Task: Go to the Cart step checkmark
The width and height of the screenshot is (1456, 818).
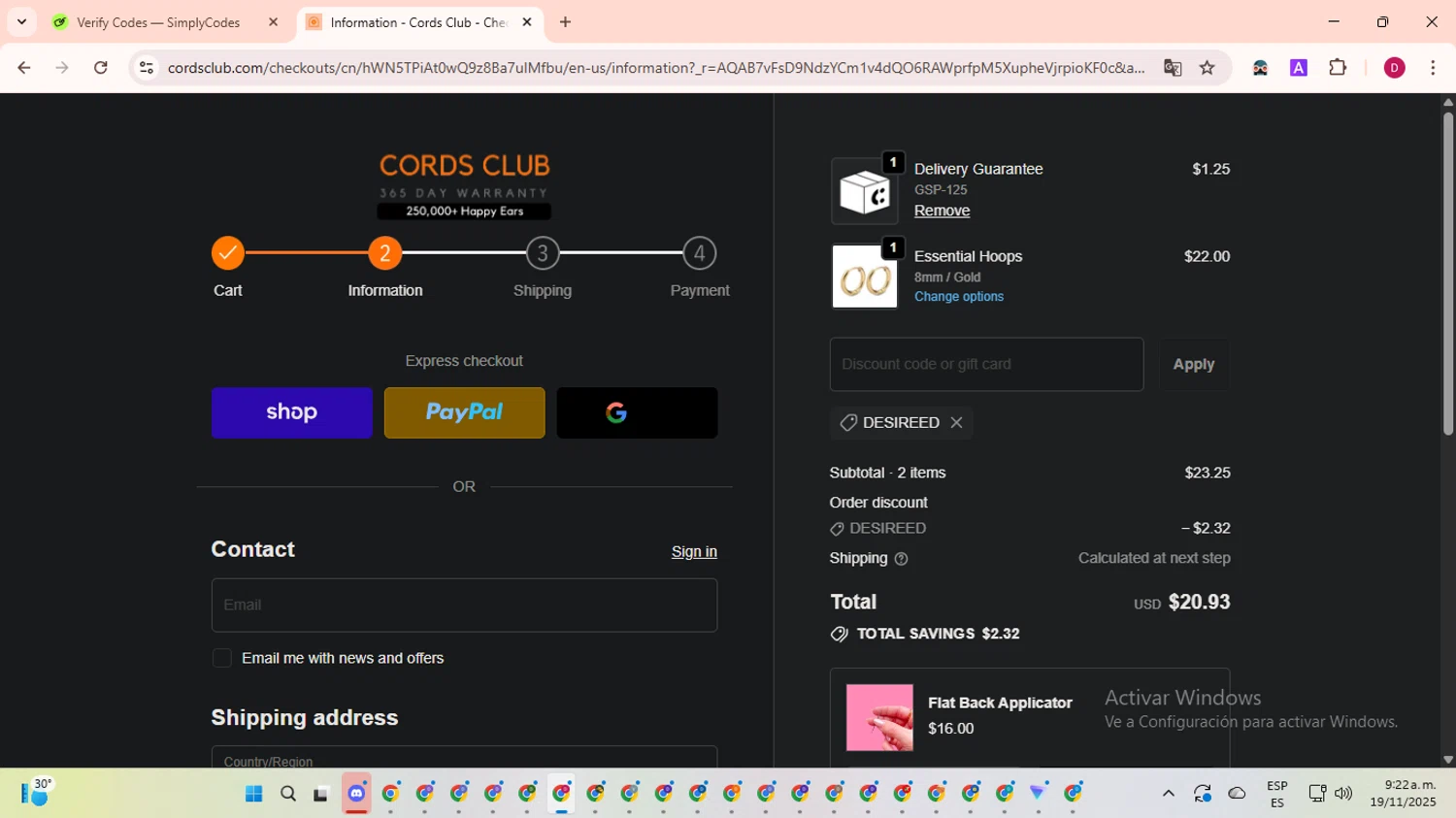Action: click(228, 253)
